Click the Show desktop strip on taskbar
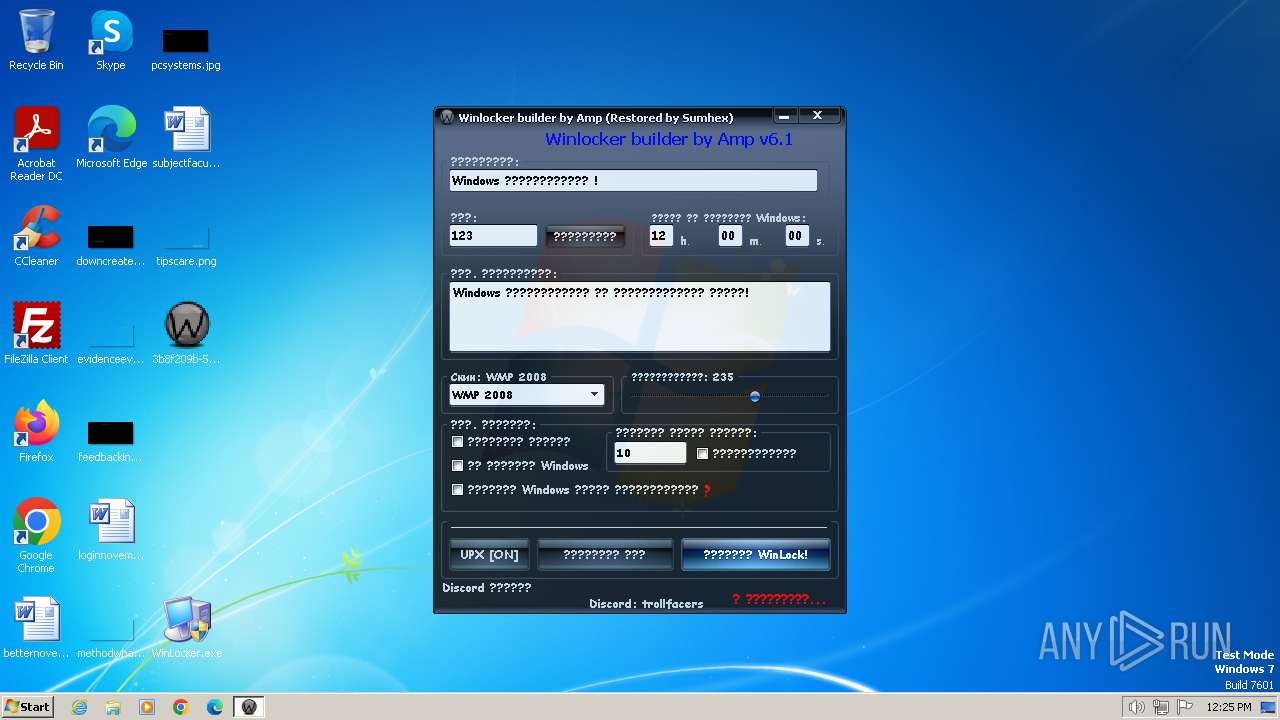 pos(1269,707)
